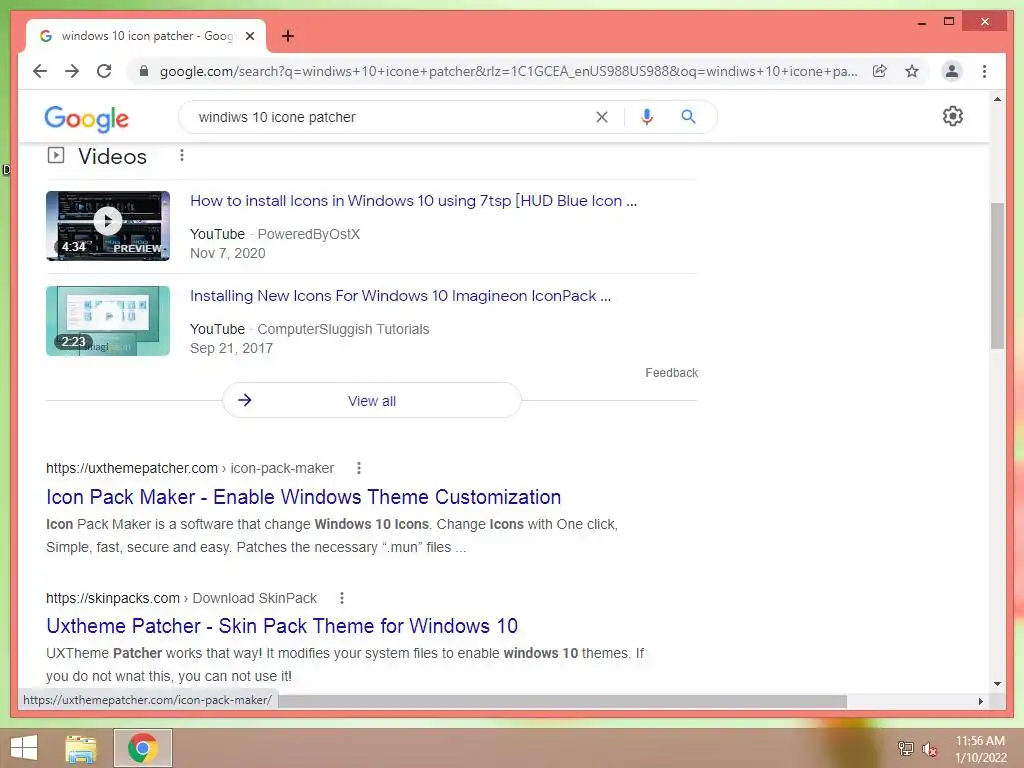Screen dimensions: 1024x768
Task: Open Videos section options menu
Action: pos(182,155)
